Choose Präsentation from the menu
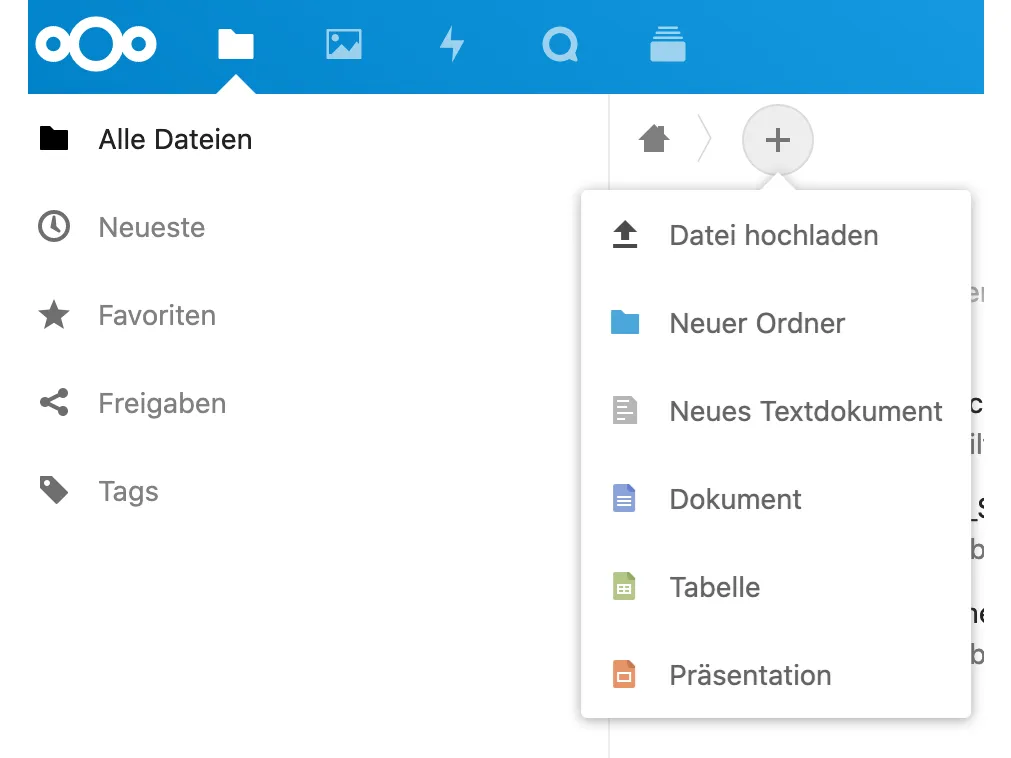 pos(776,675)
